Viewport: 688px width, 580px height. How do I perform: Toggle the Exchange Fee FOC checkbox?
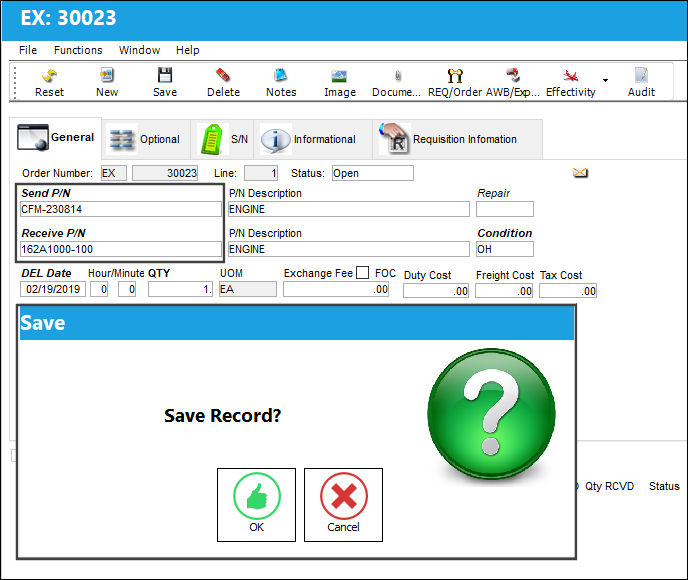point(362,273)
